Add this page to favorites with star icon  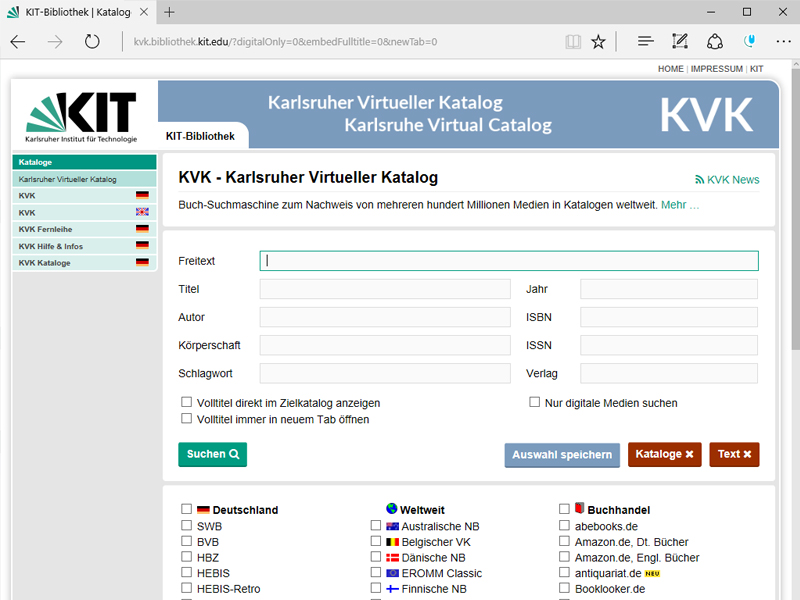598,42
